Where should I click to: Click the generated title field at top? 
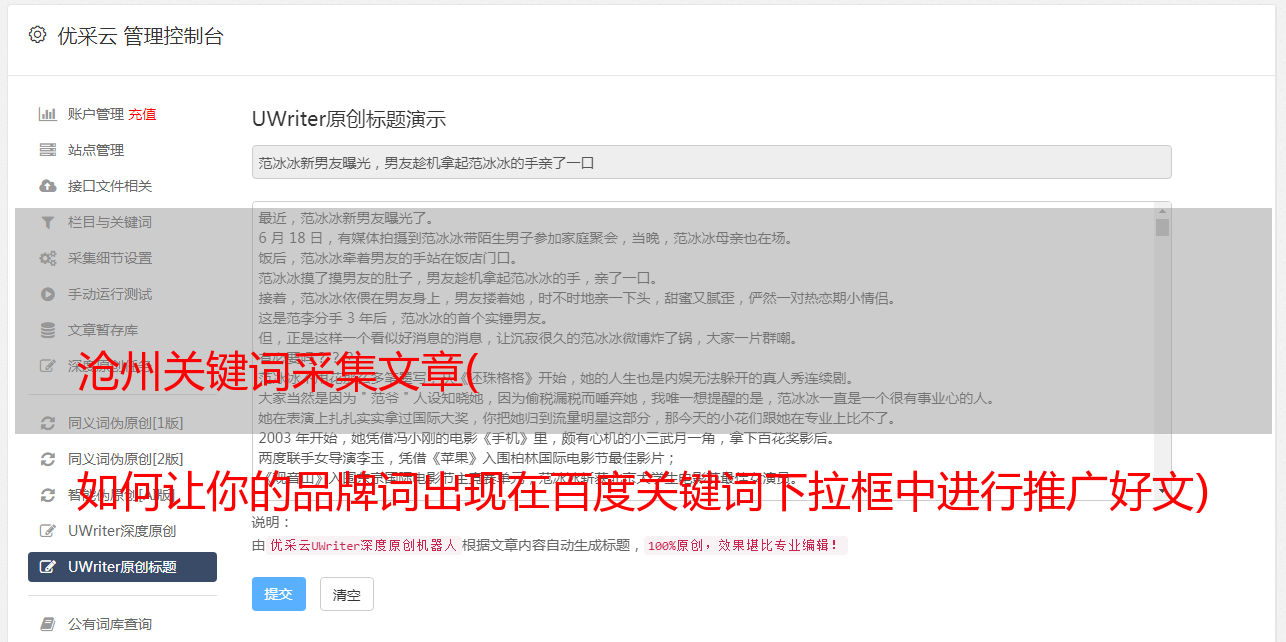click(711, 162)
